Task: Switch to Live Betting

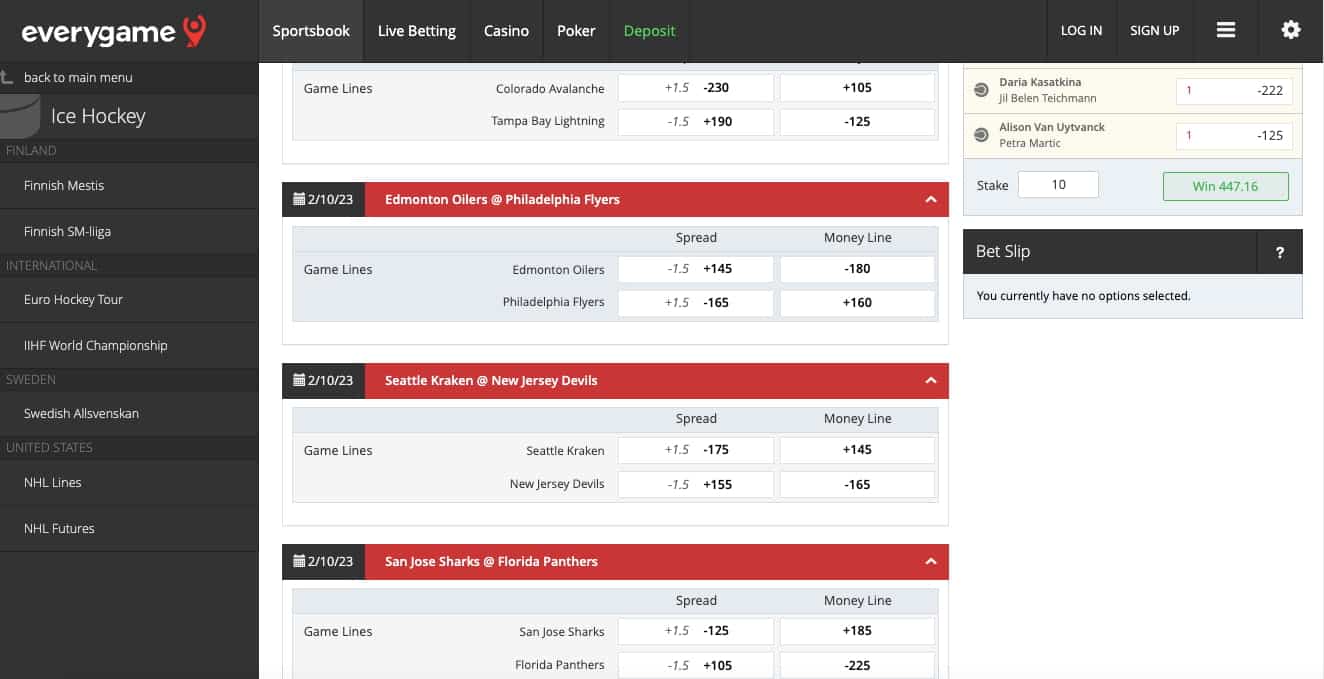Action: click(417, 31)
